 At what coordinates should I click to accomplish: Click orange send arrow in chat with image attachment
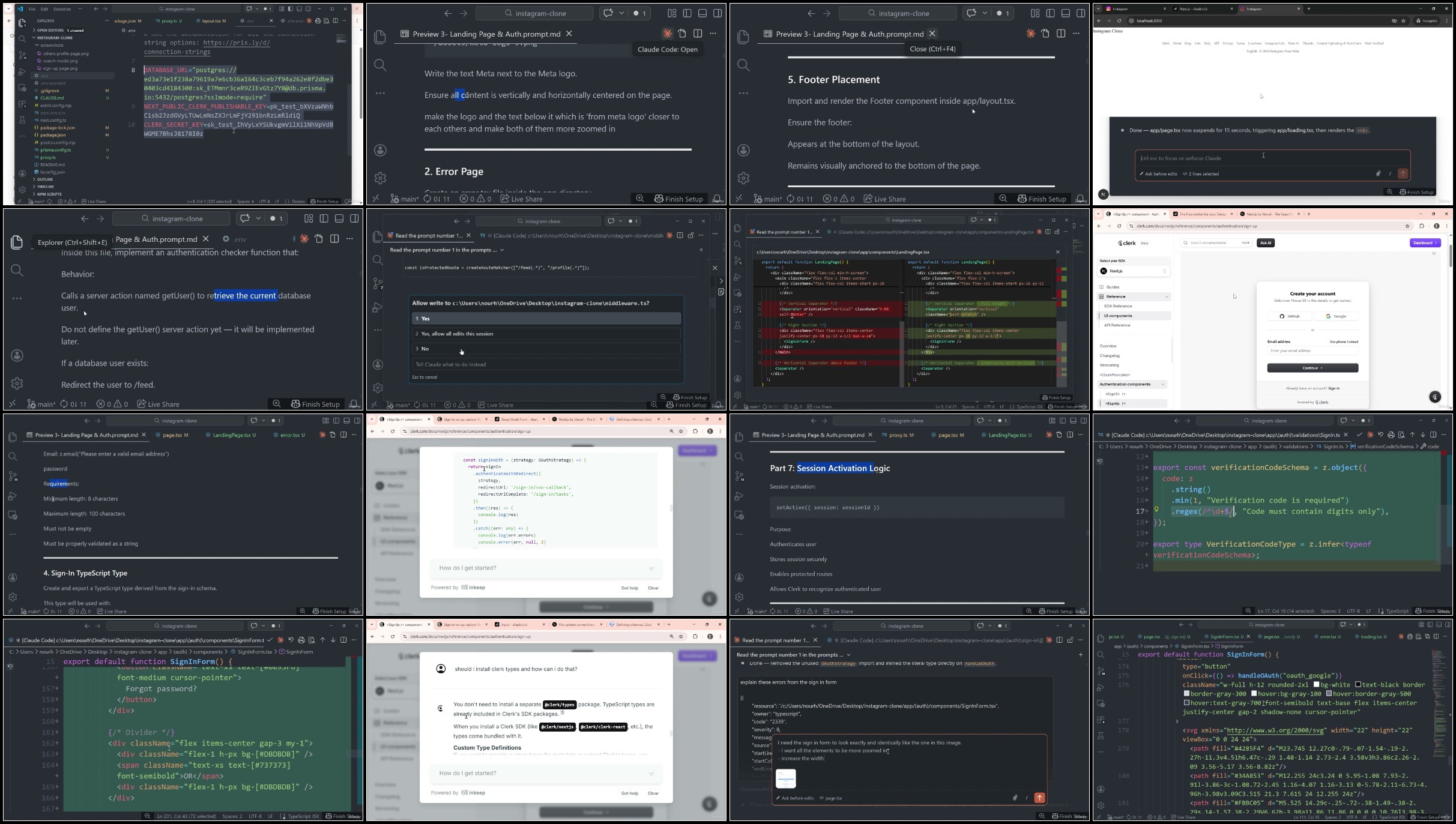point(1039,798)
